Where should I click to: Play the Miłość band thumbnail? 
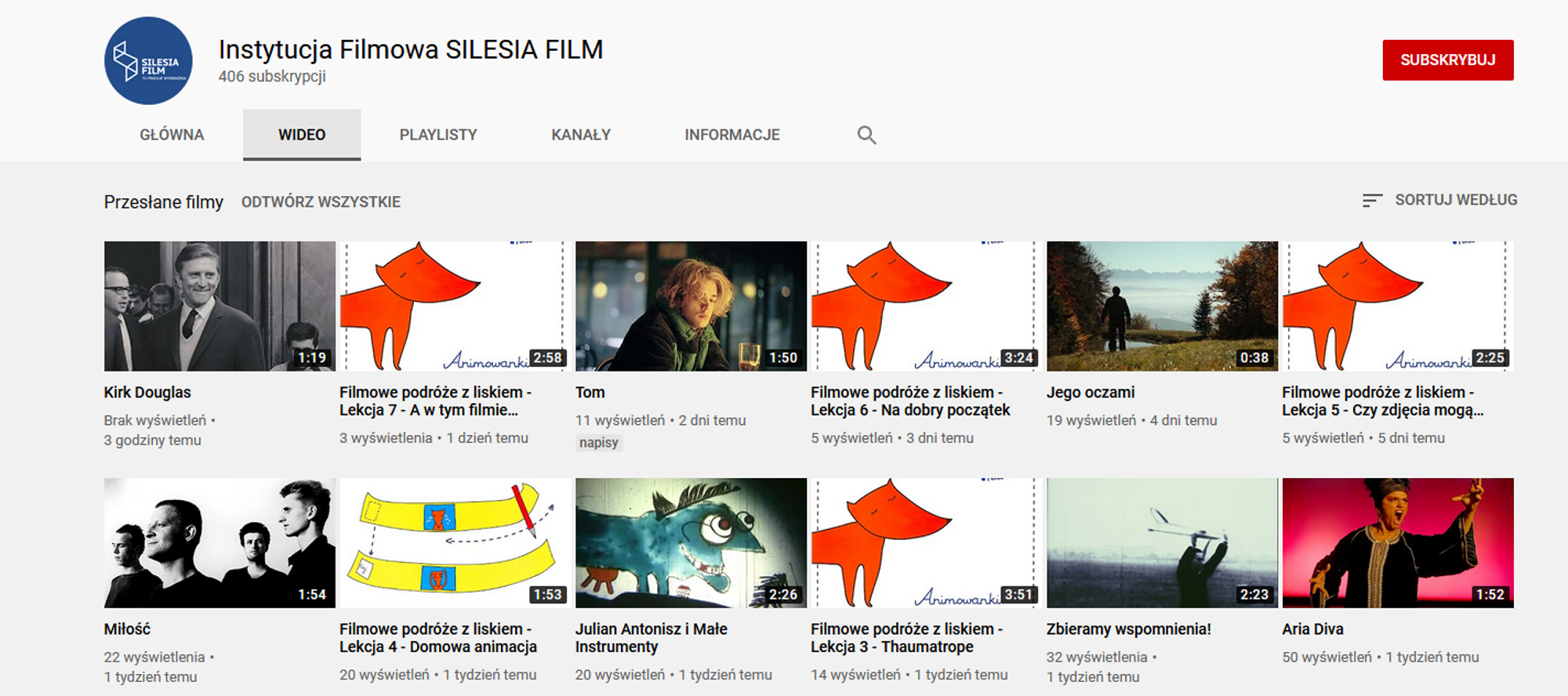220,542
